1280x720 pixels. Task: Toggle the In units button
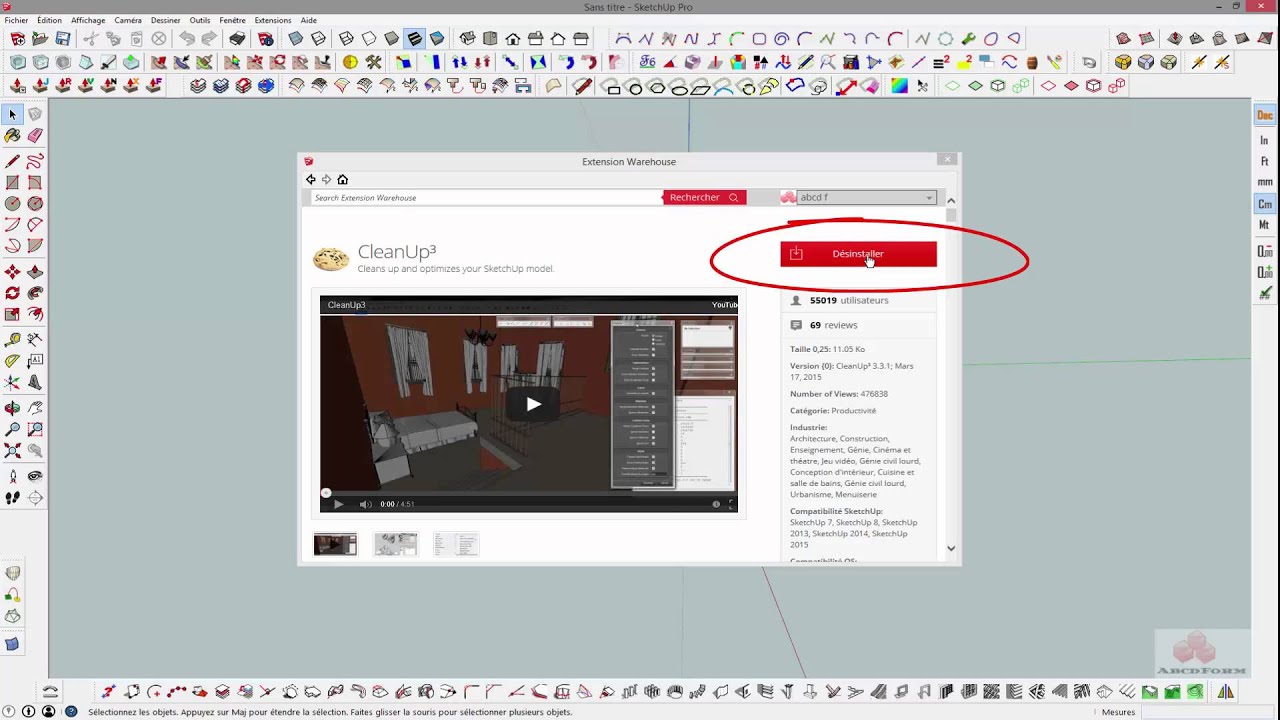[x=1265, y=141]
